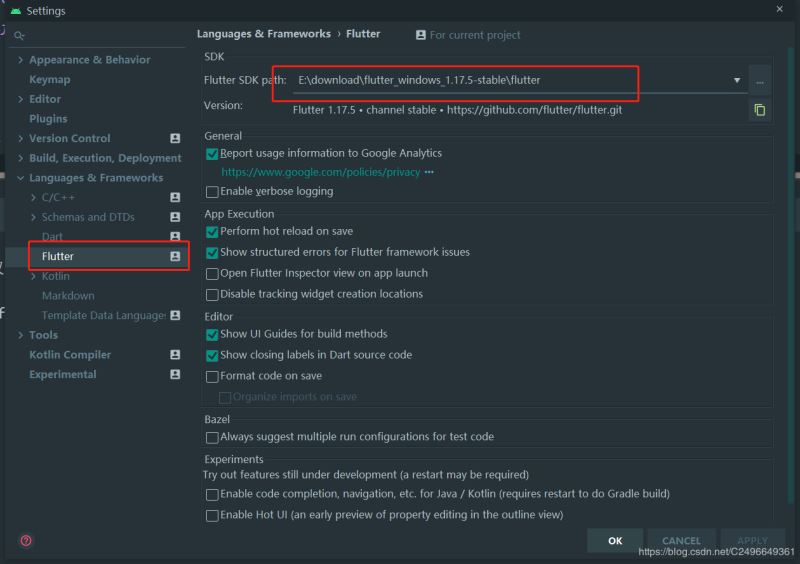Click the search icon in settings sidebar
Image resolution: width=800 pixels, height=564 pixels.
(x=19, y=36)
